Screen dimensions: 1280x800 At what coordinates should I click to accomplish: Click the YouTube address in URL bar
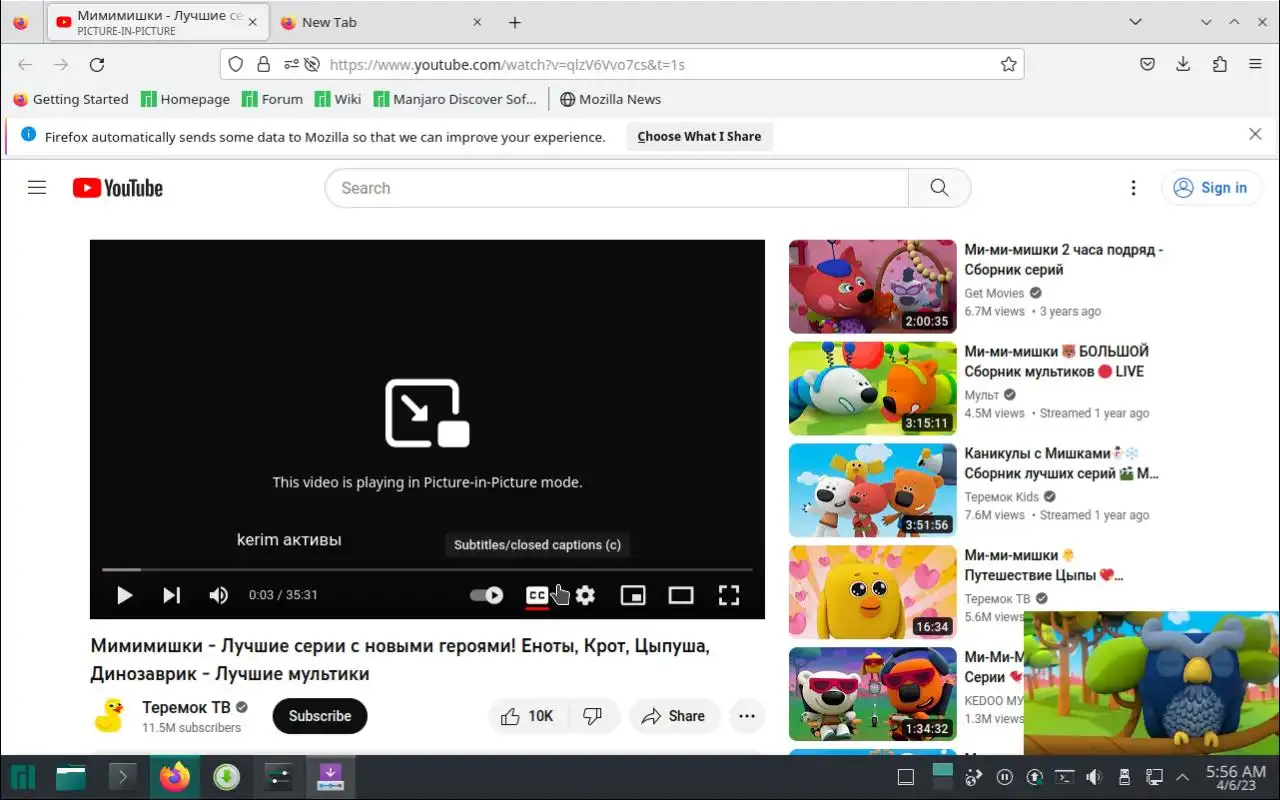507,65
